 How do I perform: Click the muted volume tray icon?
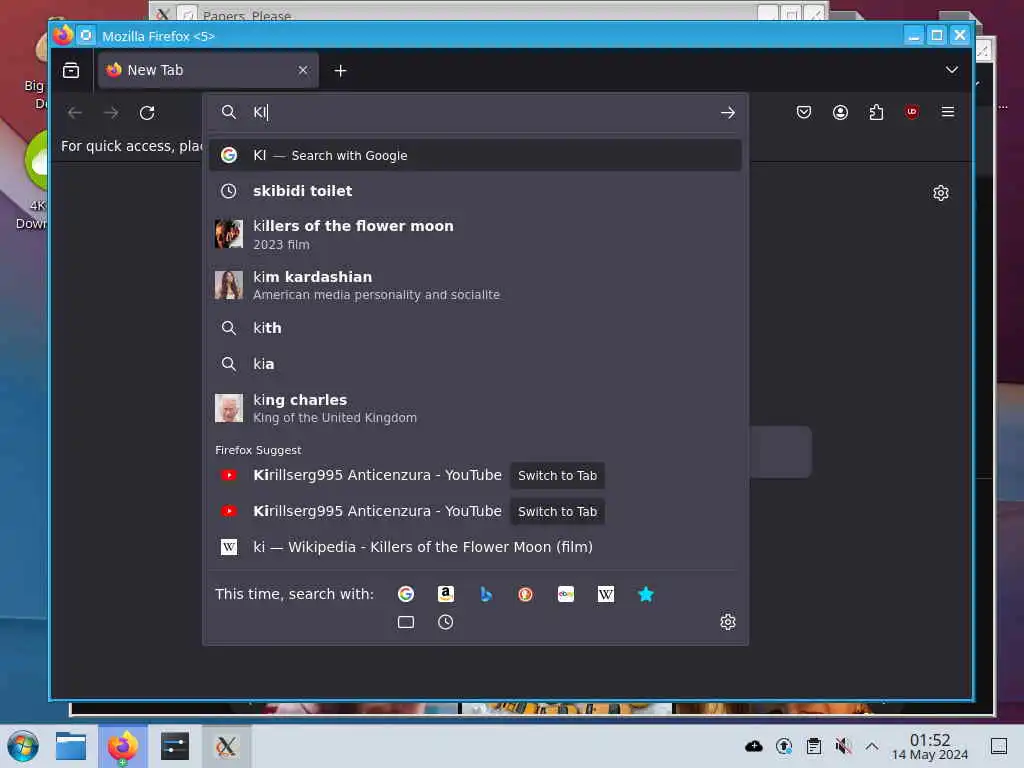(842, 746)
